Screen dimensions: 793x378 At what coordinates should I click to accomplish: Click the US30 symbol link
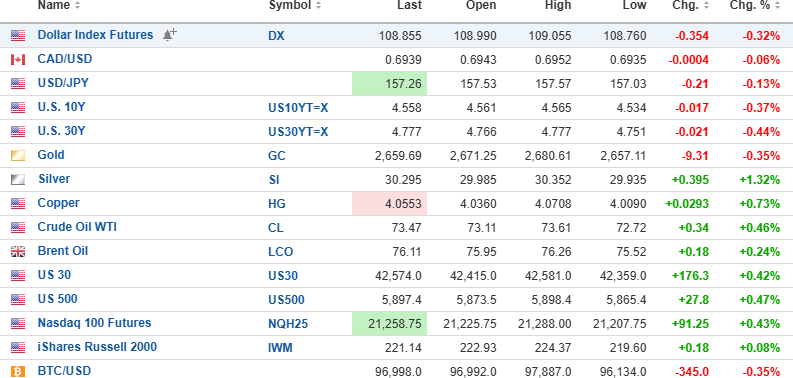point(283,276)
